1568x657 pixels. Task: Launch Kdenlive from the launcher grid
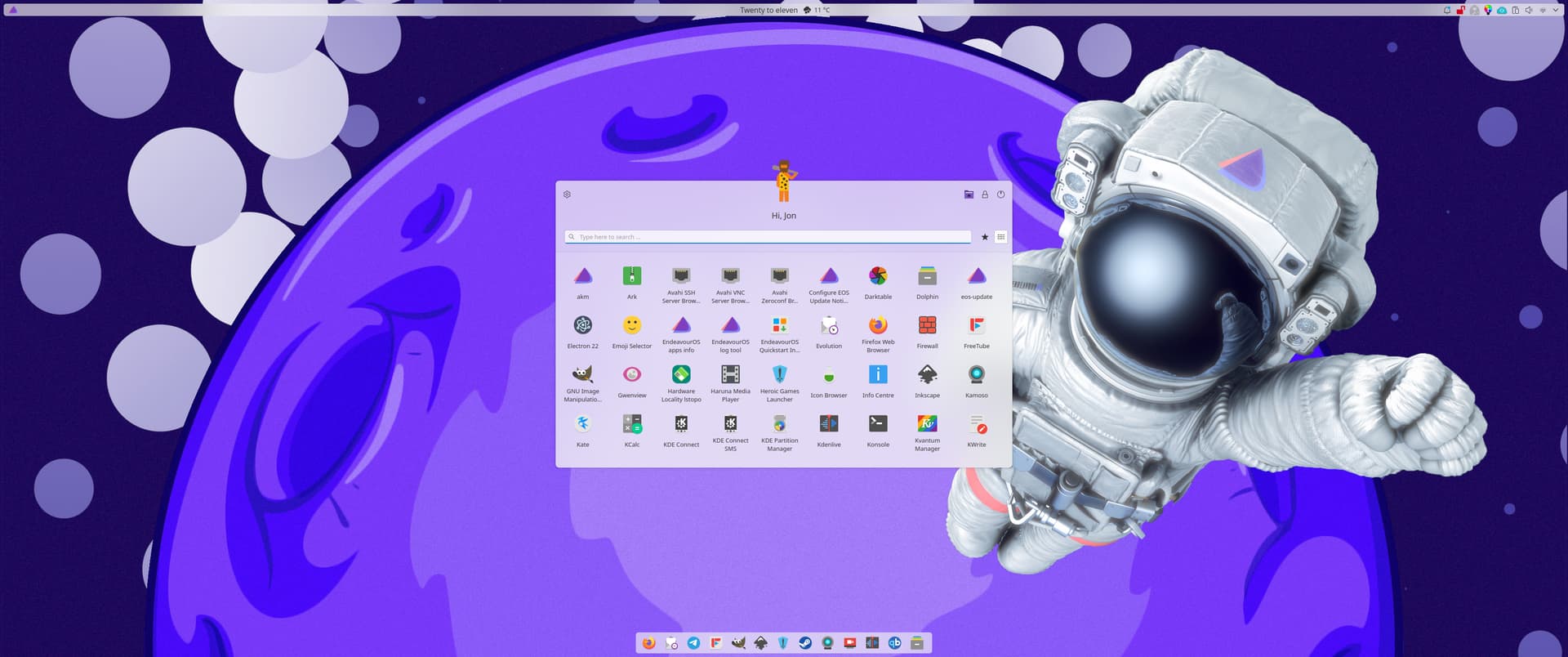pyautogui.click(x=829, y=430)
